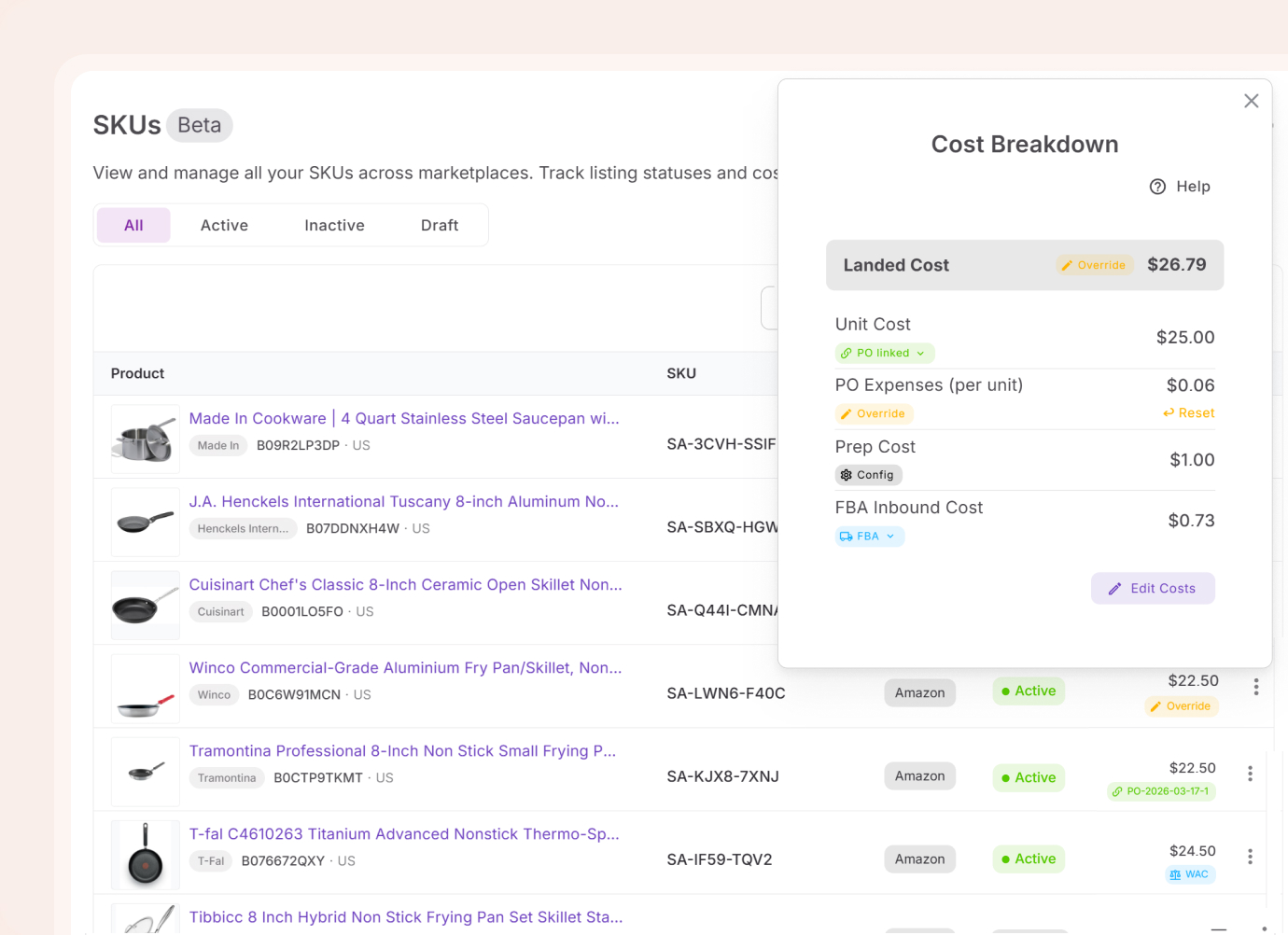
Task: Click the Active status on T-fal row
Action: point(1028,858)
